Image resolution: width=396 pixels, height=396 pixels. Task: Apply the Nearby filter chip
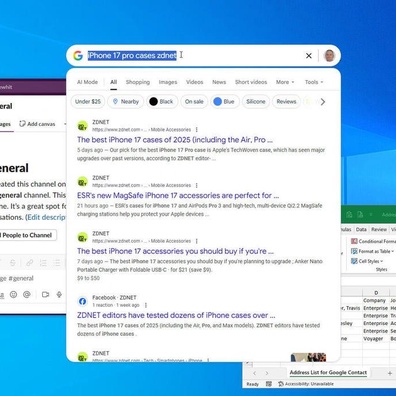click(x=126, y=102)
